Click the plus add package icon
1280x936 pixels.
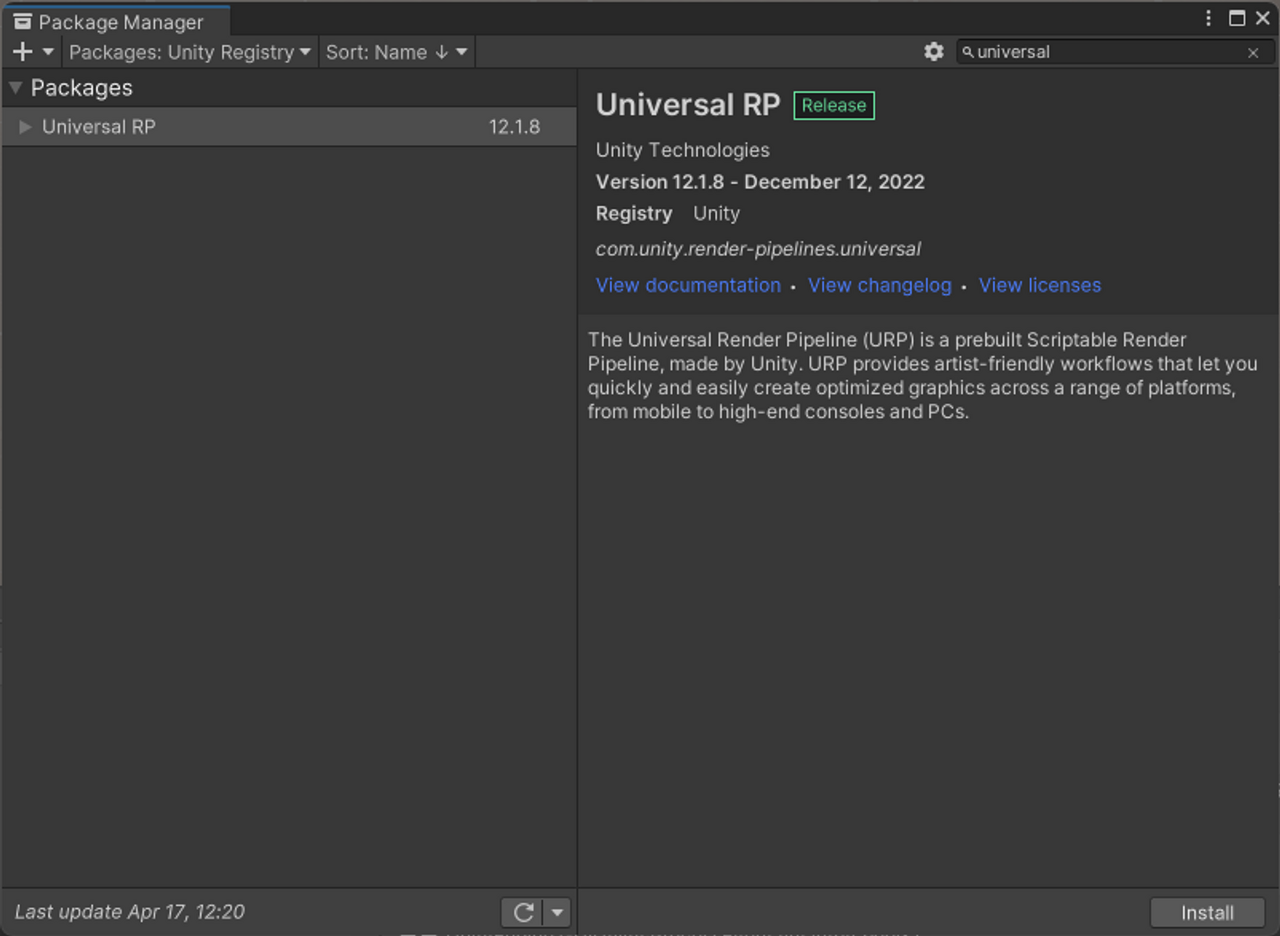tap(23, 52)
